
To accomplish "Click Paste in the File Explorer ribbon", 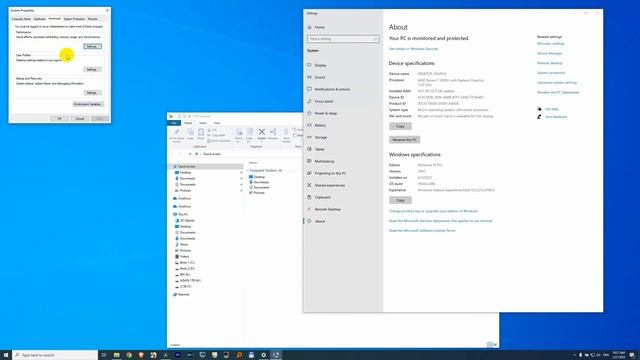I will click(201, 134).
